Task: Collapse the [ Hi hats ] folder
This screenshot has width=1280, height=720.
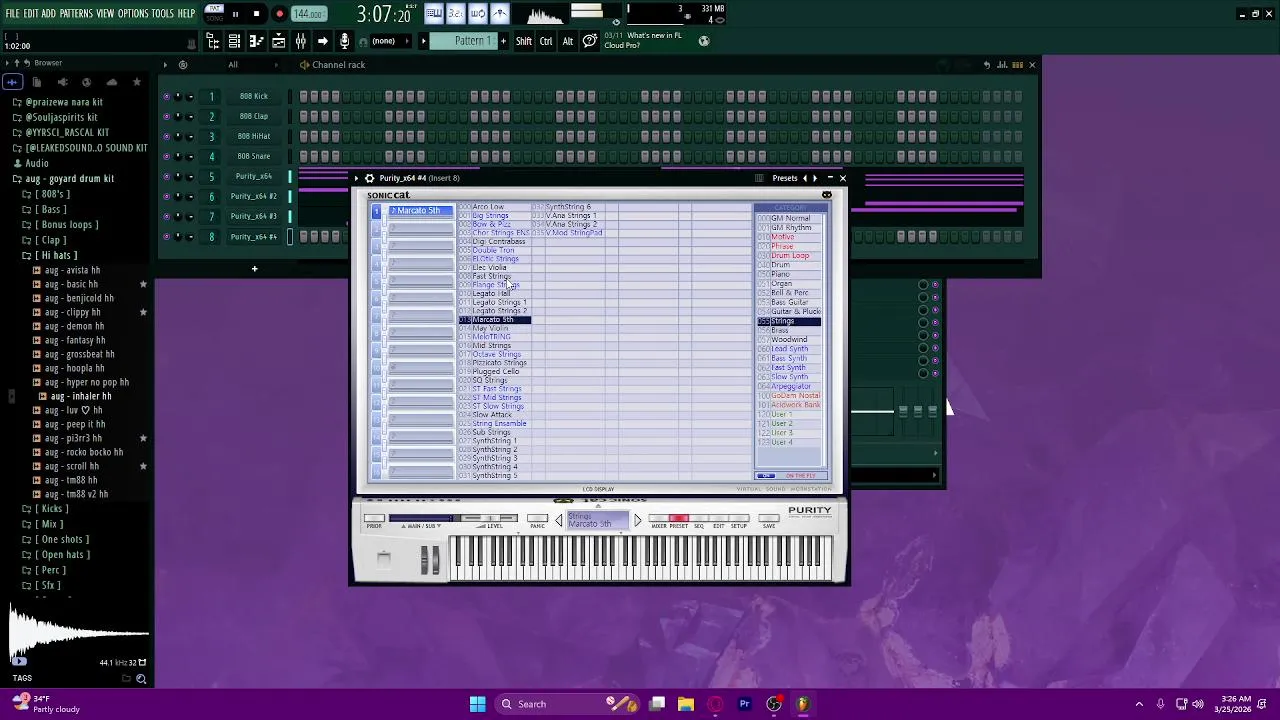Action: (56, 255)
